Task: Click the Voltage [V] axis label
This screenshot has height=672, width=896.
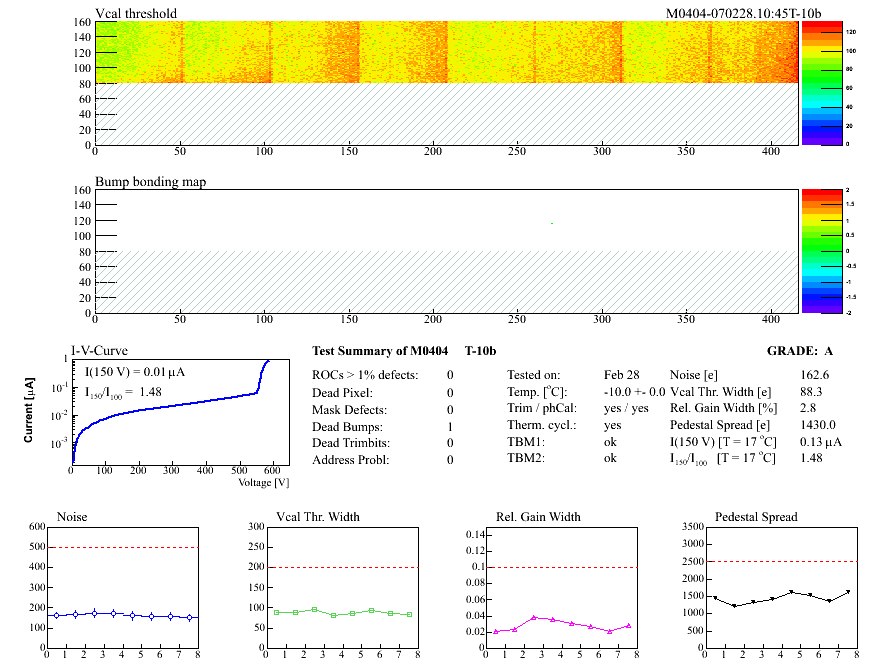Action: point(263,482)
